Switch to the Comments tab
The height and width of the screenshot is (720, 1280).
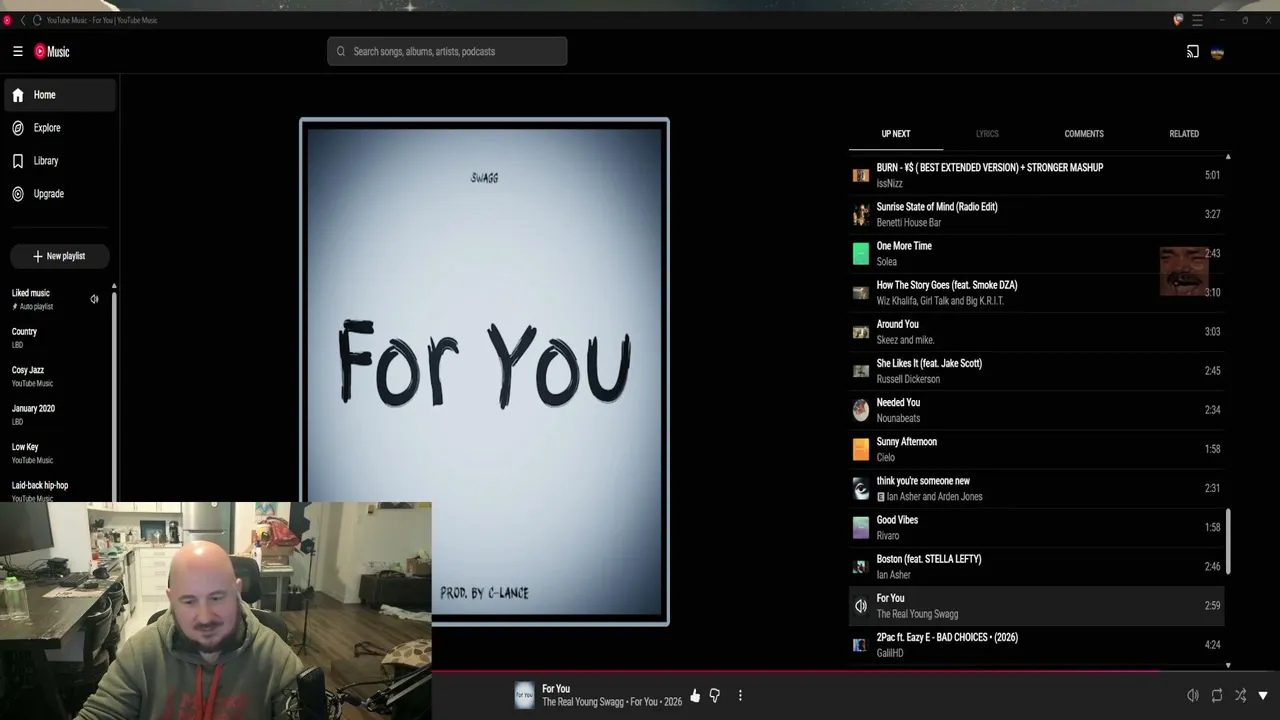point(1084,134)
